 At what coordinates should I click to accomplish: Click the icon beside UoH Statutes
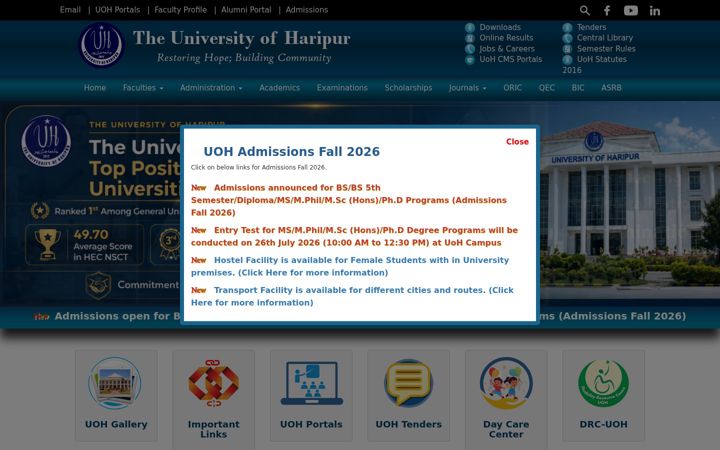[568, 60]
